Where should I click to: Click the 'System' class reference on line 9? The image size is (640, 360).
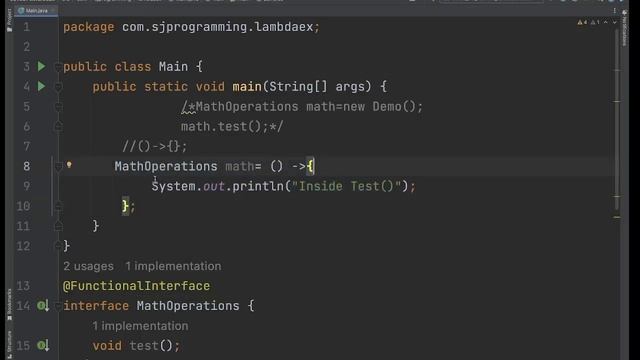click(173, 186)
